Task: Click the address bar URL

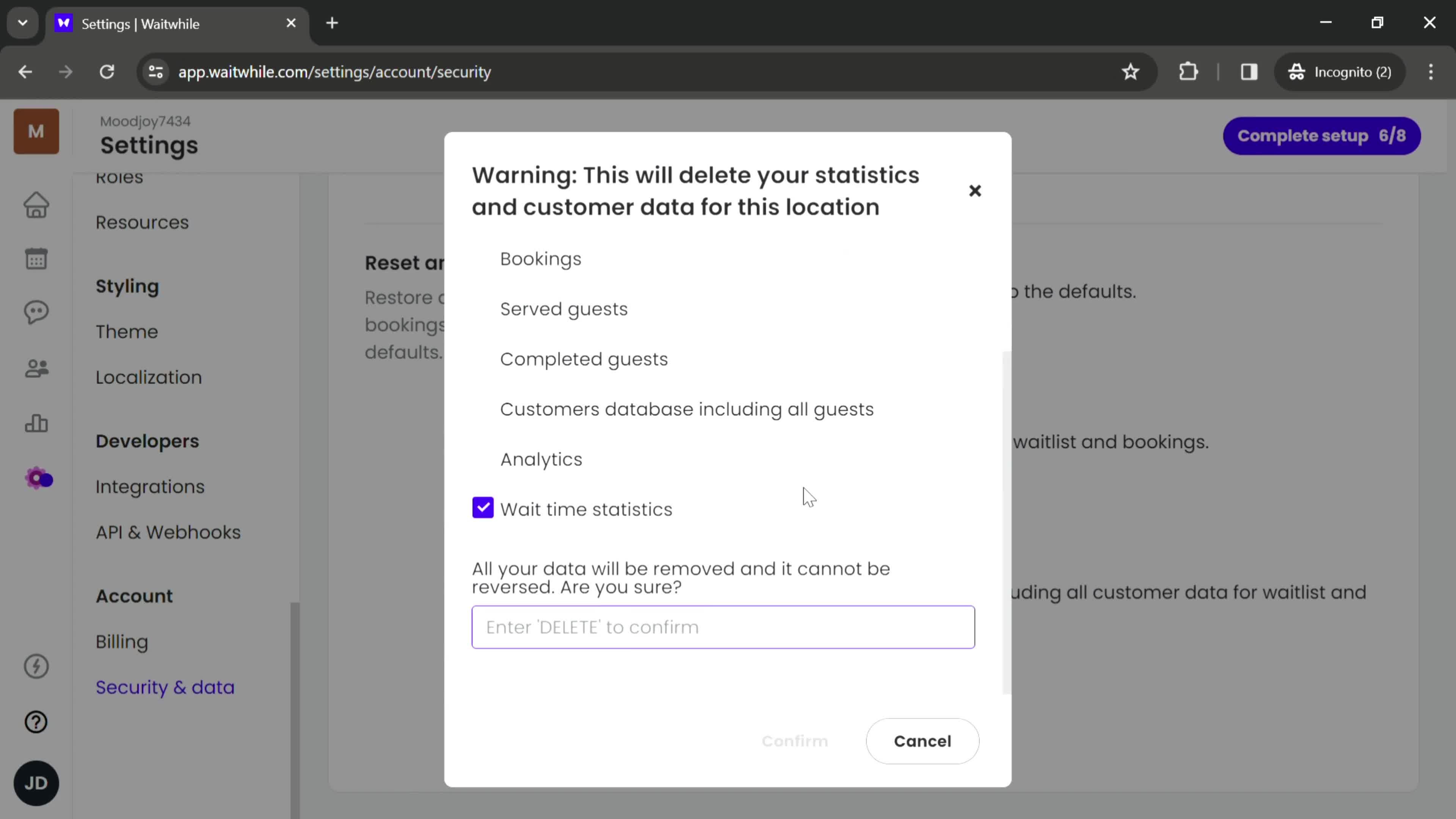Action: tap(334, 72)
